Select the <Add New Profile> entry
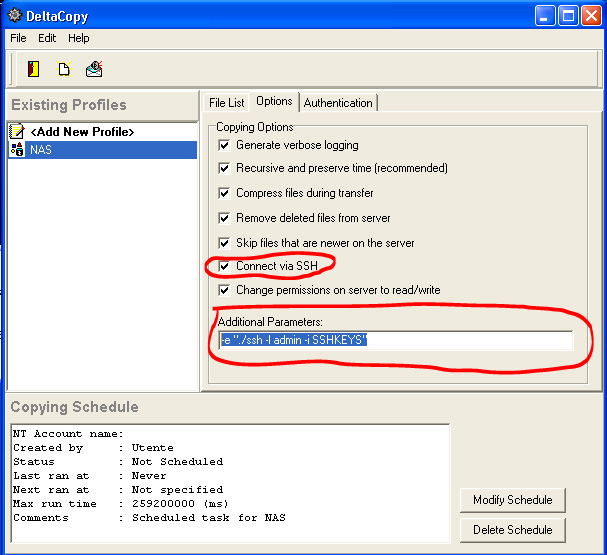The image size is (607, 555). click(82, 132)
